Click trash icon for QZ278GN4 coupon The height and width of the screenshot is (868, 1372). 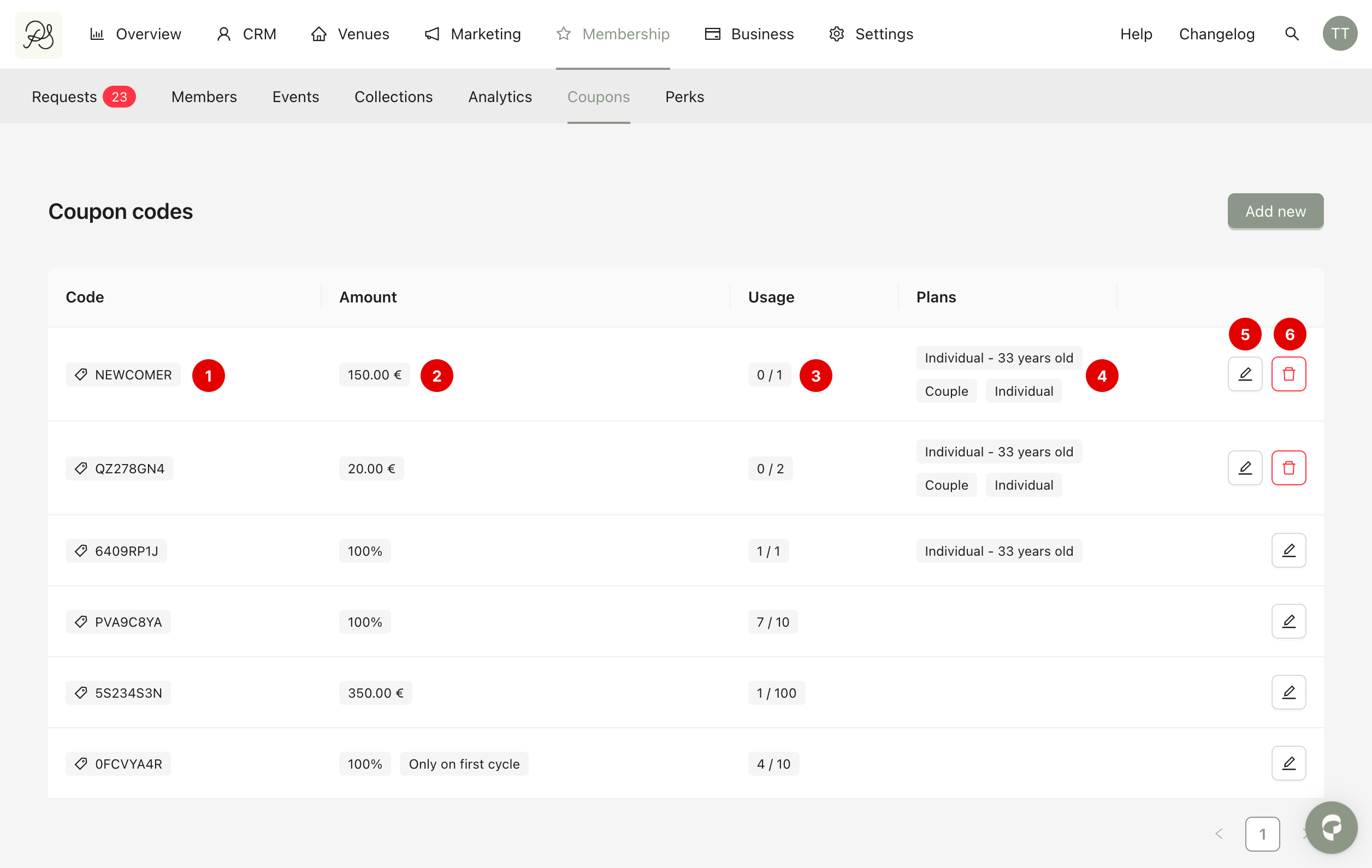[1288, 468]
